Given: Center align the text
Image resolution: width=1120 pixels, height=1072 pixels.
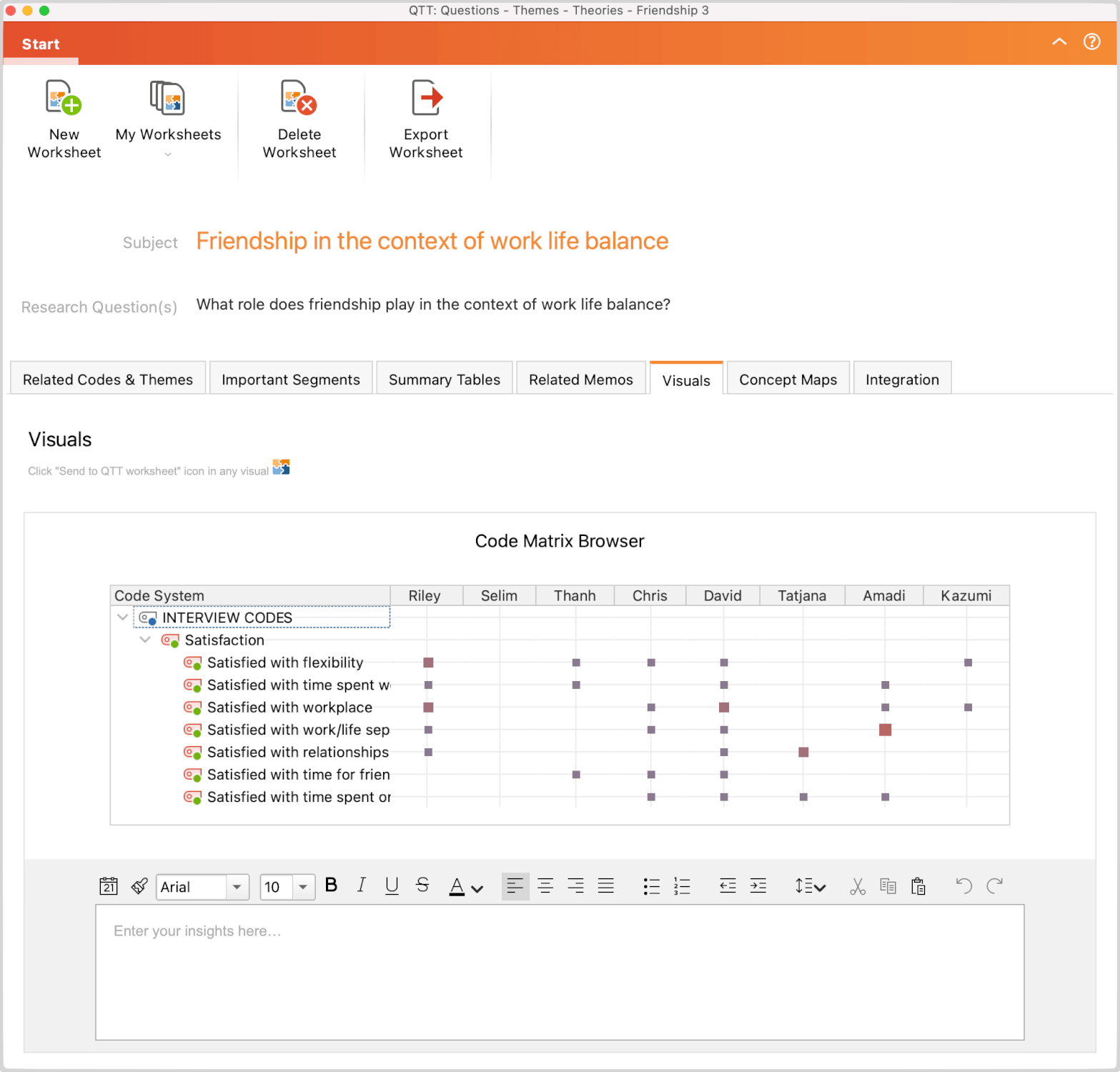Looking at the screenshot, I should pyautogui.click(x=545, y=886).
